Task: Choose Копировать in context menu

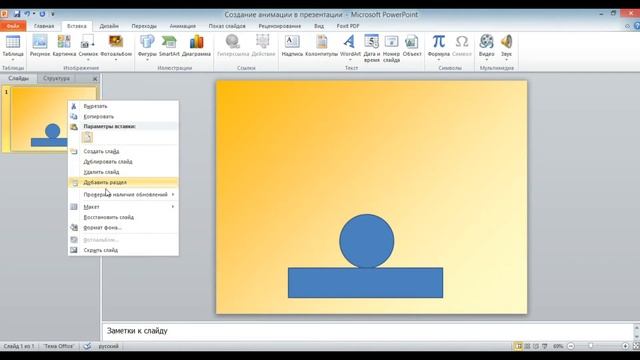Action: pyautogui.click(x=123, y=116)
